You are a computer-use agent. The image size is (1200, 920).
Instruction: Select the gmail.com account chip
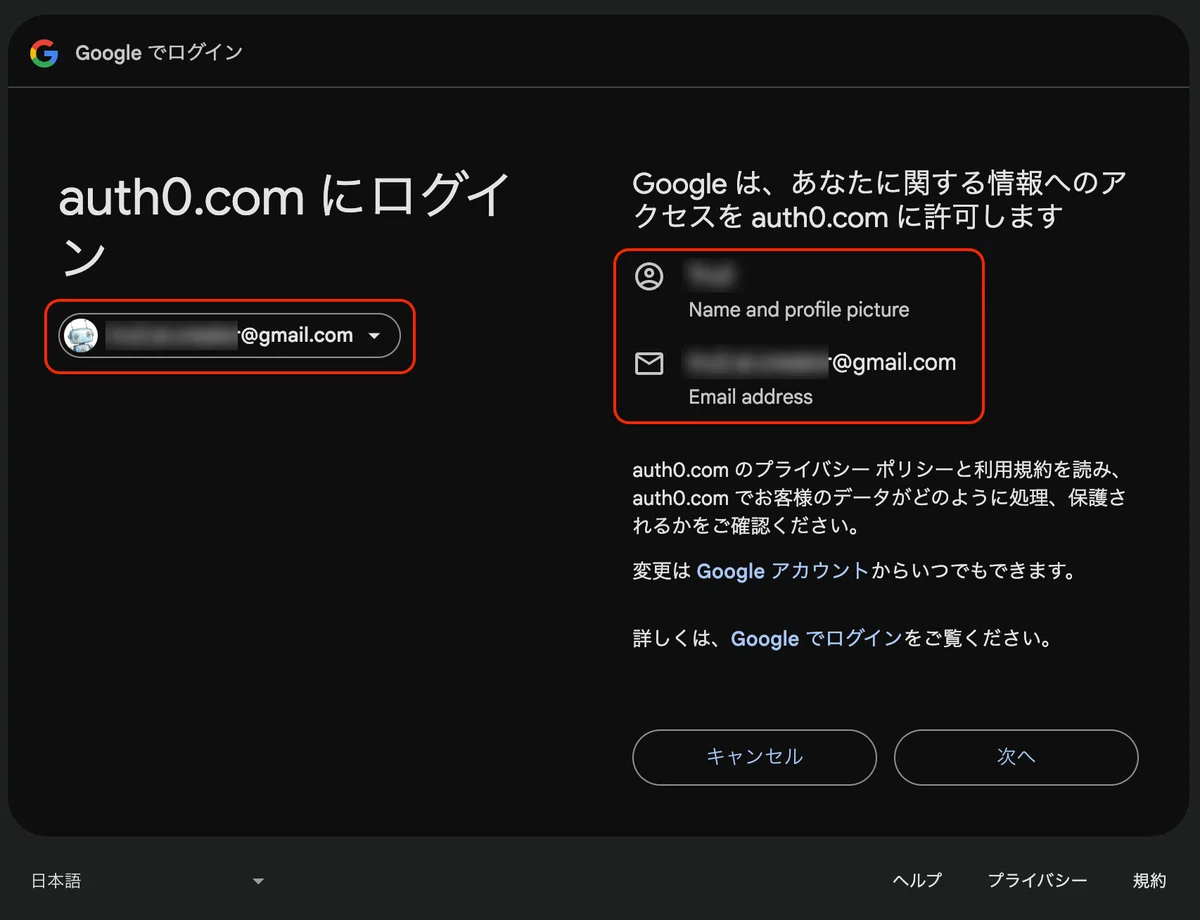(229, 336)
